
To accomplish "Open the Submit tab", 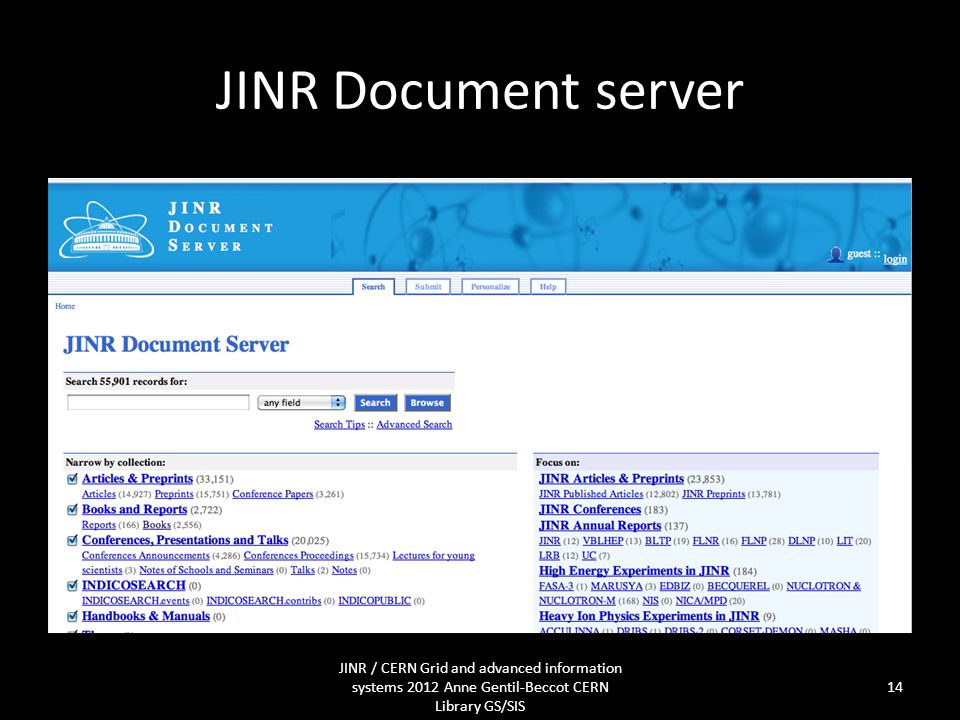I will [428, 287].
